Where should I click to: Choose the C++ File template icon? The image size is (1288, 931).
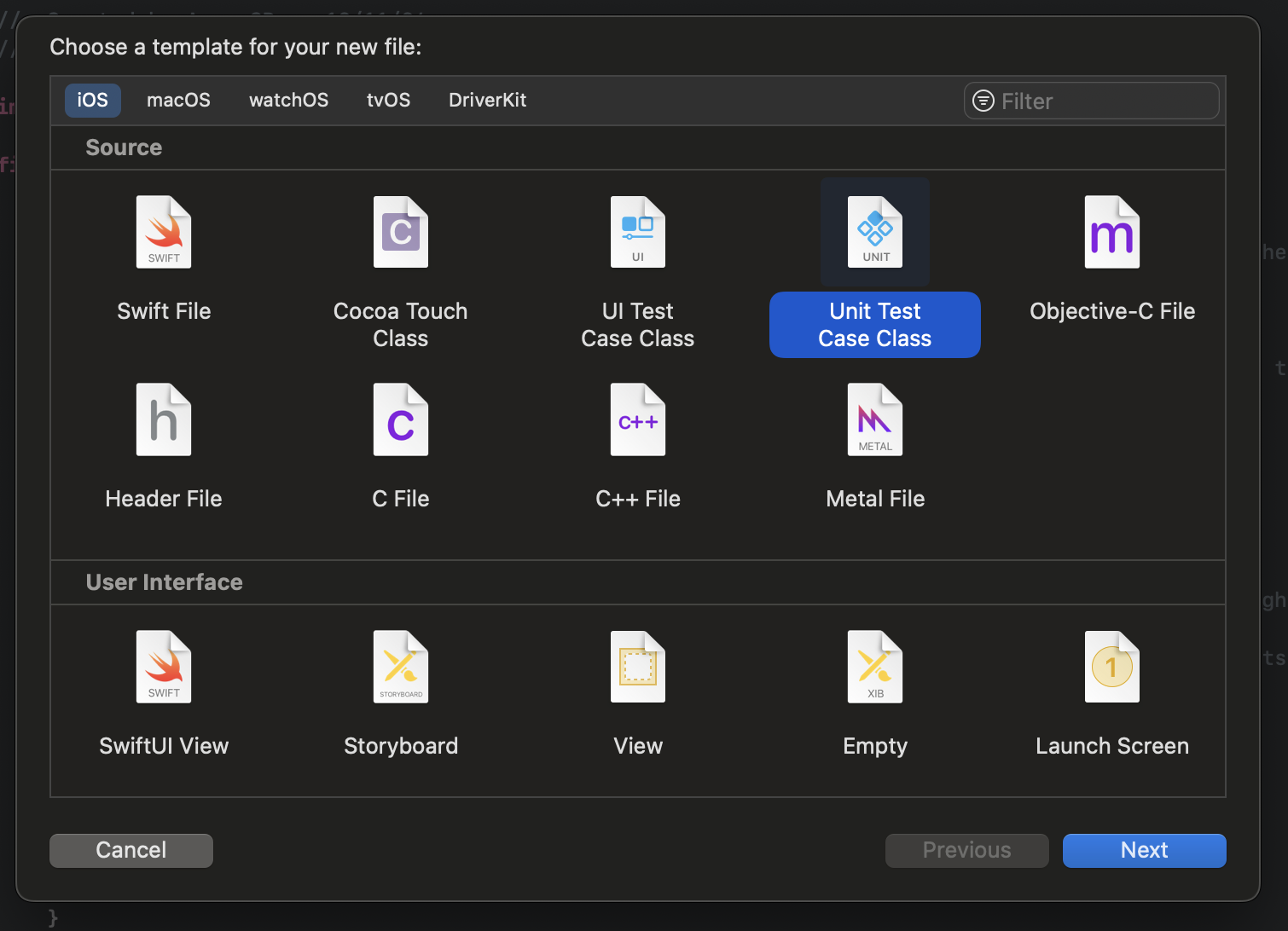point(638,419)
